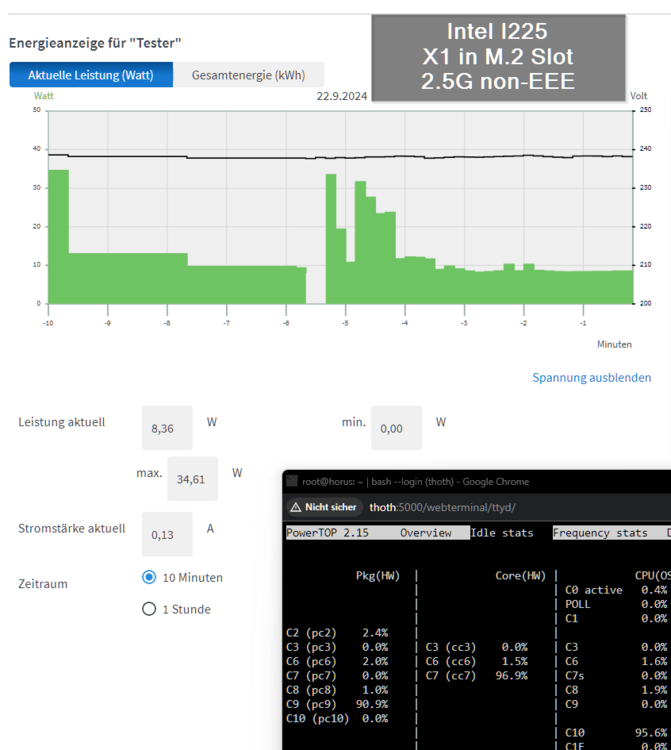Viewport: 671px width, 750px height.
Task: Click the heading Energieanzeige für "Tester"
Action: pos(95,43)
